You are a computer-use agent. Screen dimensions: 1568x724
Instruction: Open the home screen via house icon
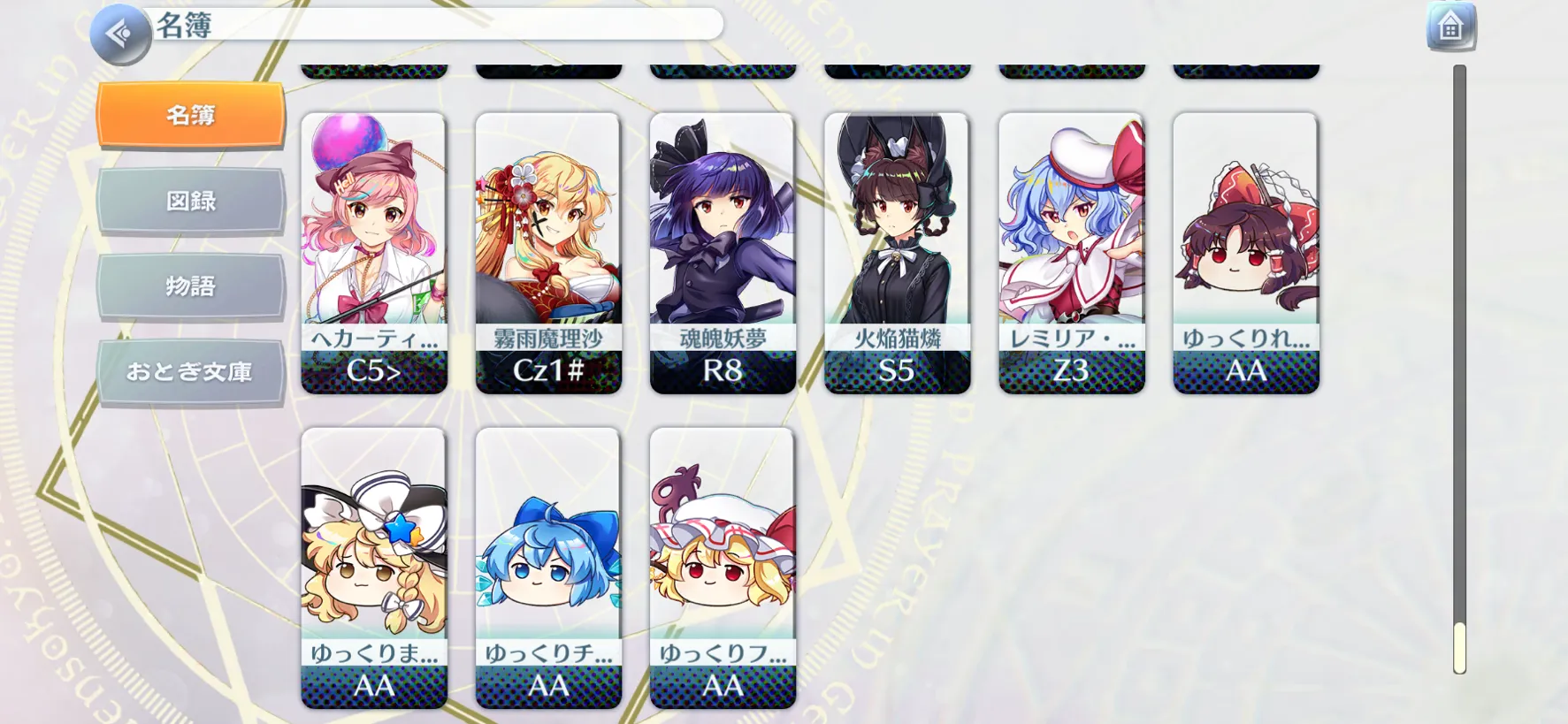point(1450,27)
